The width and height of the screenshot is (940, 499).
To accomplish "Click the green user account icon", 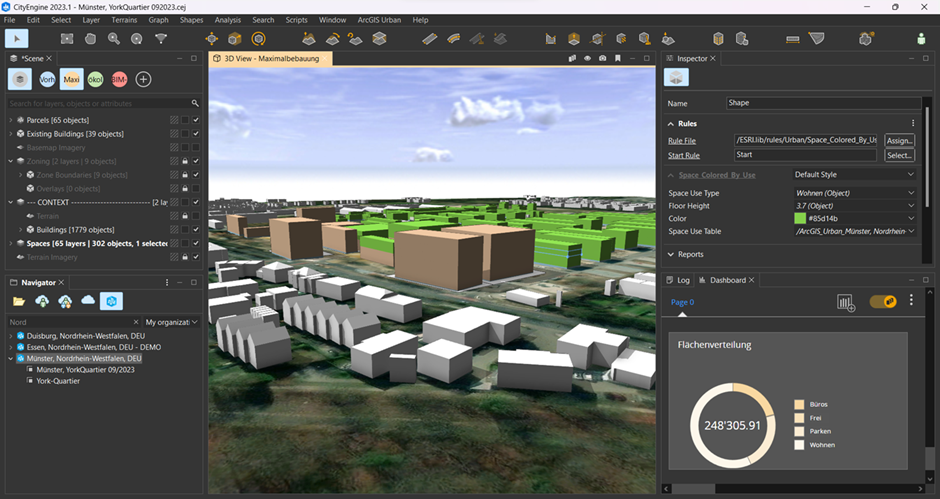I will click(921, 38).
